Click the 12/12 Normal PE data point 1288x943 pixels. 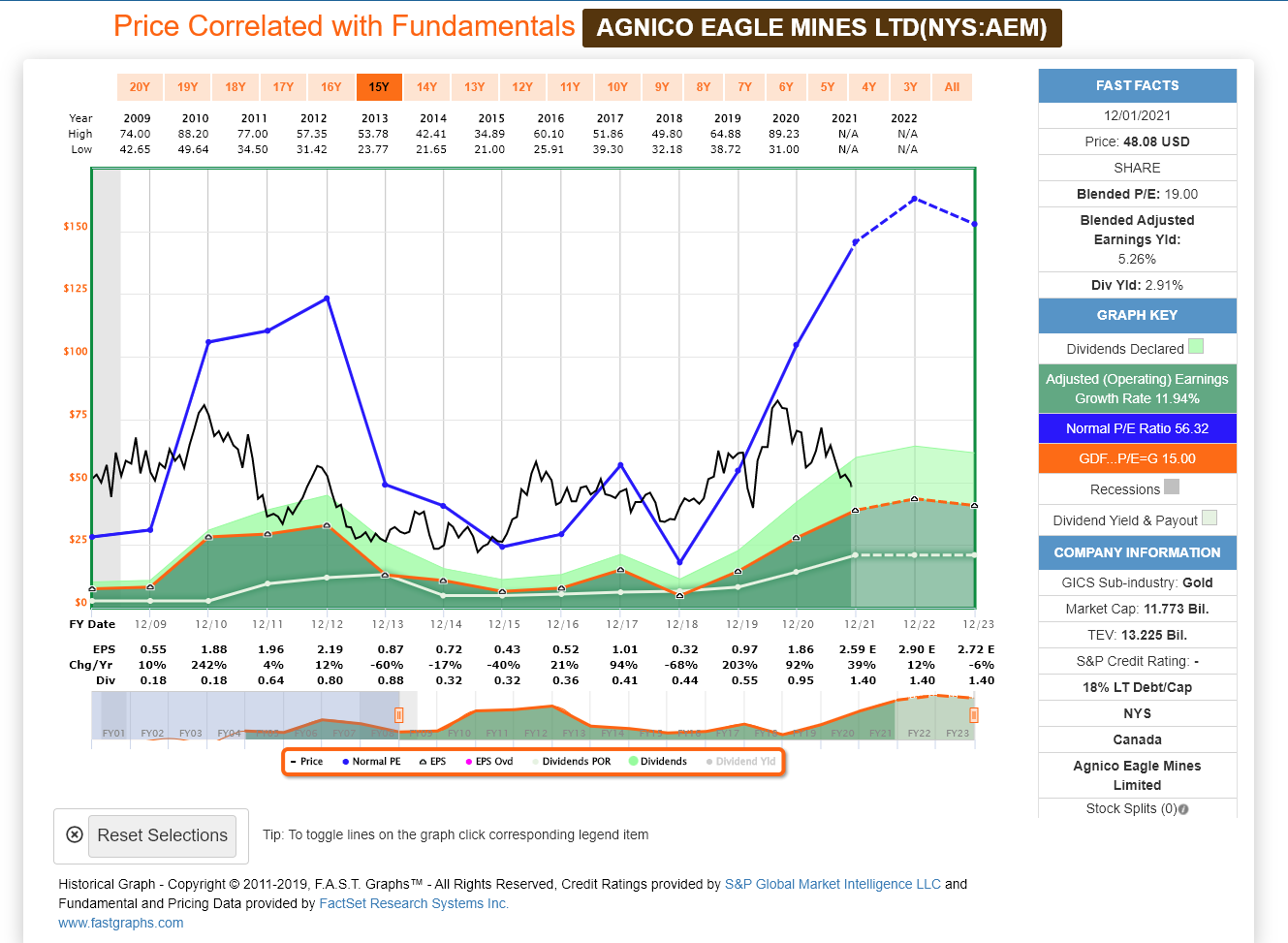(x=327, y=299)
